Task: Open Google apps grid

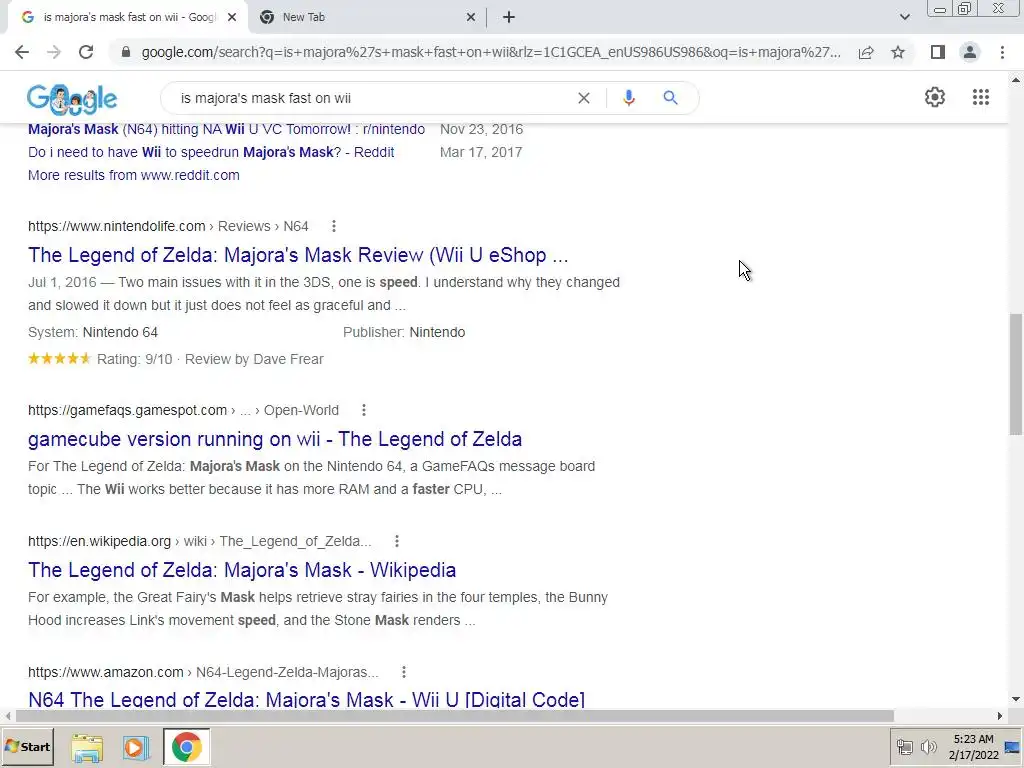Action: (x=980, y=97)
